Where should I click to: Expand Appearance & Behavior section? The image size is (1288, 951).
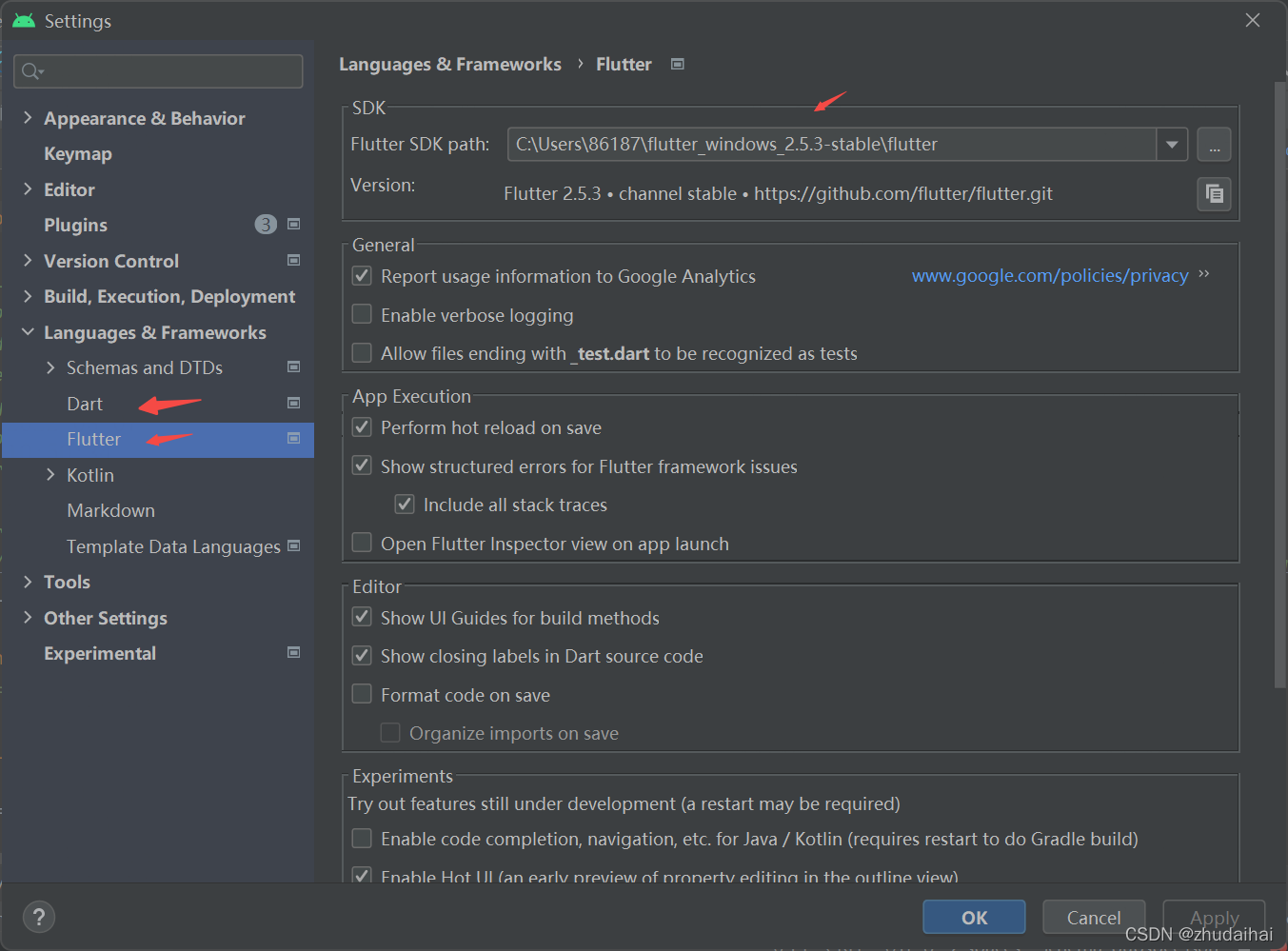(28, 118)
